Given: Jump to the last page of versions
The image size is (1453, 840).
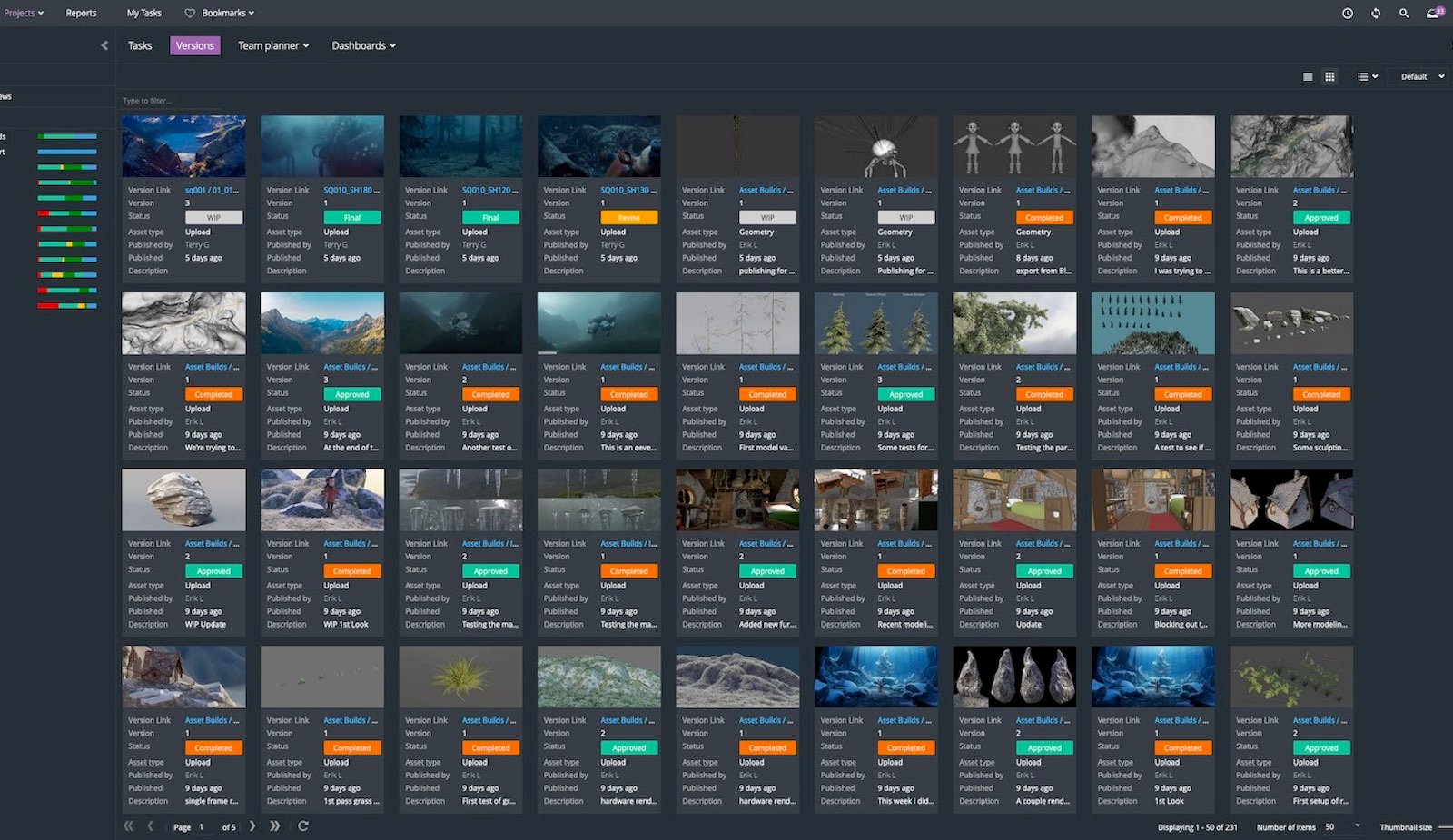Looking at the screenshot, I should coord(274,826).
